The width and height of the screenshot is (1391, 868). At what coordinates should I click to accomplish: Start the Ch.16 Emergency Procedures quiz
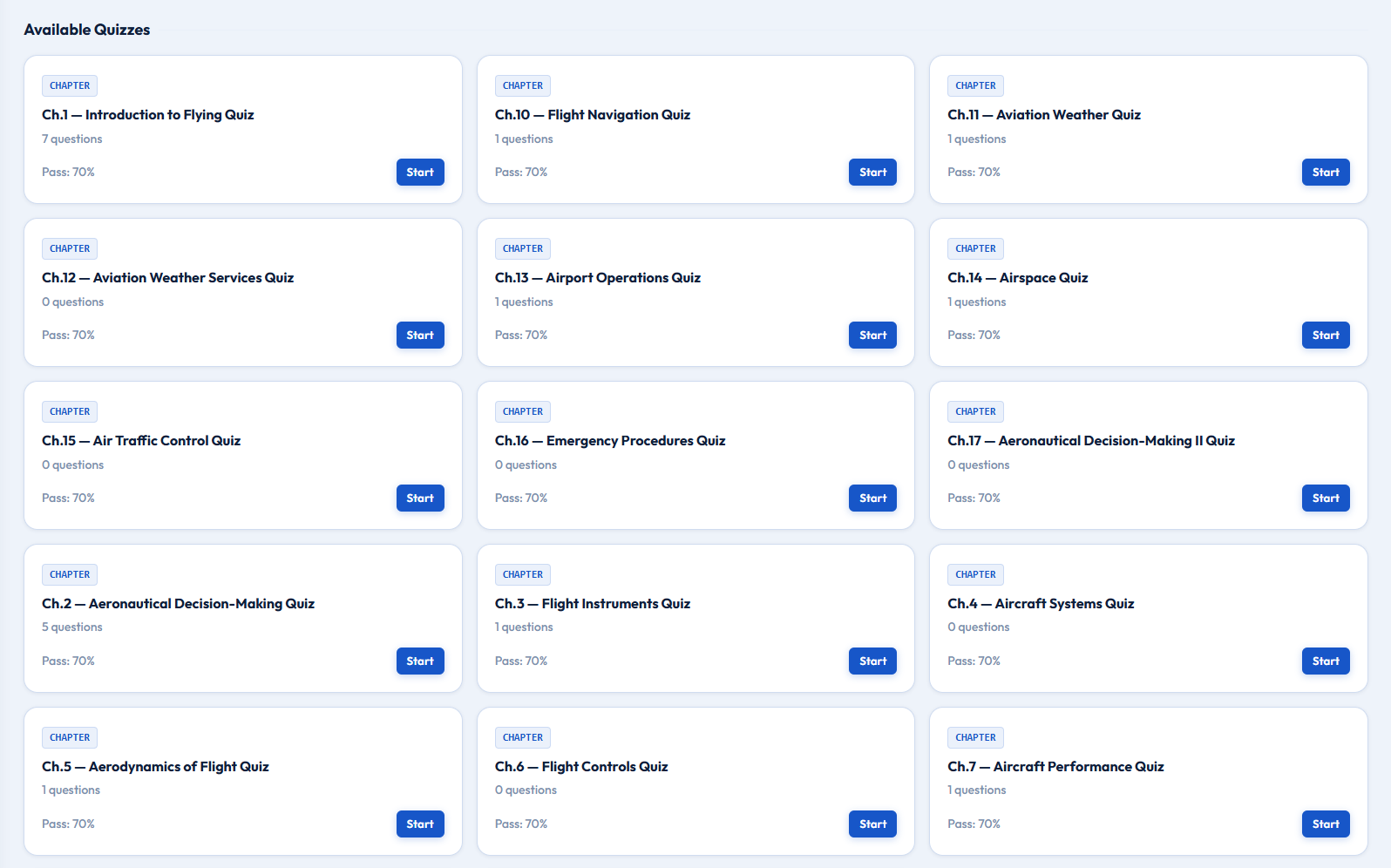pyautogui.click(x=872, y=498)
